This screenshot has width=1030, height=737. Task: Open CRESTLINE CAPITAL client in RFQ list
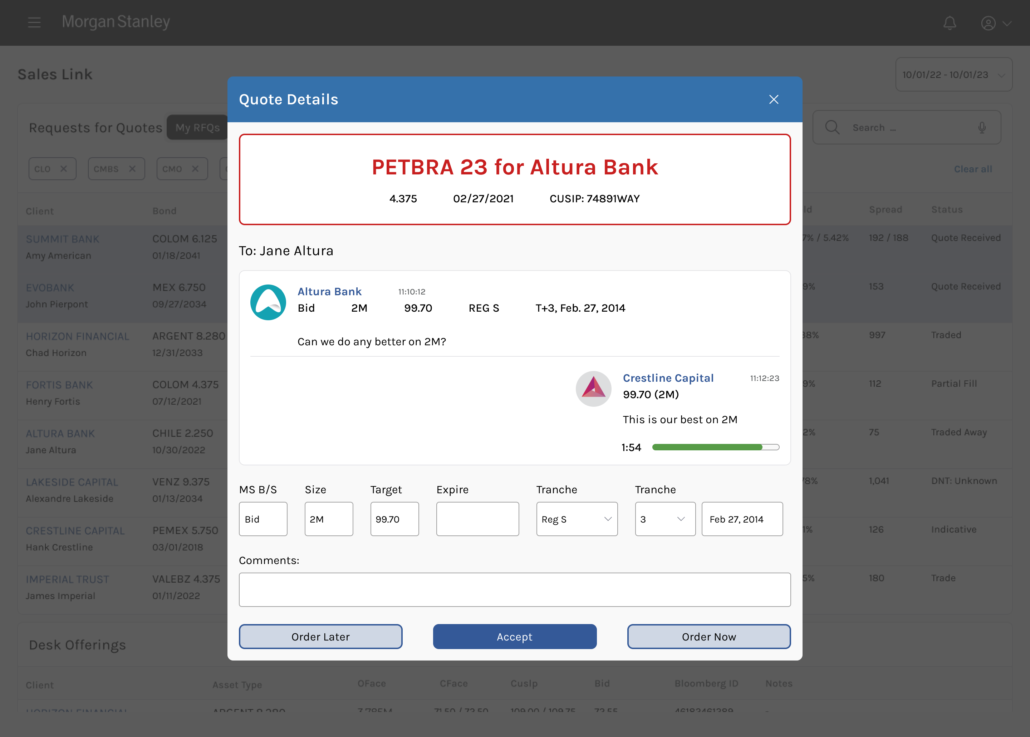[x=75, y=531]
